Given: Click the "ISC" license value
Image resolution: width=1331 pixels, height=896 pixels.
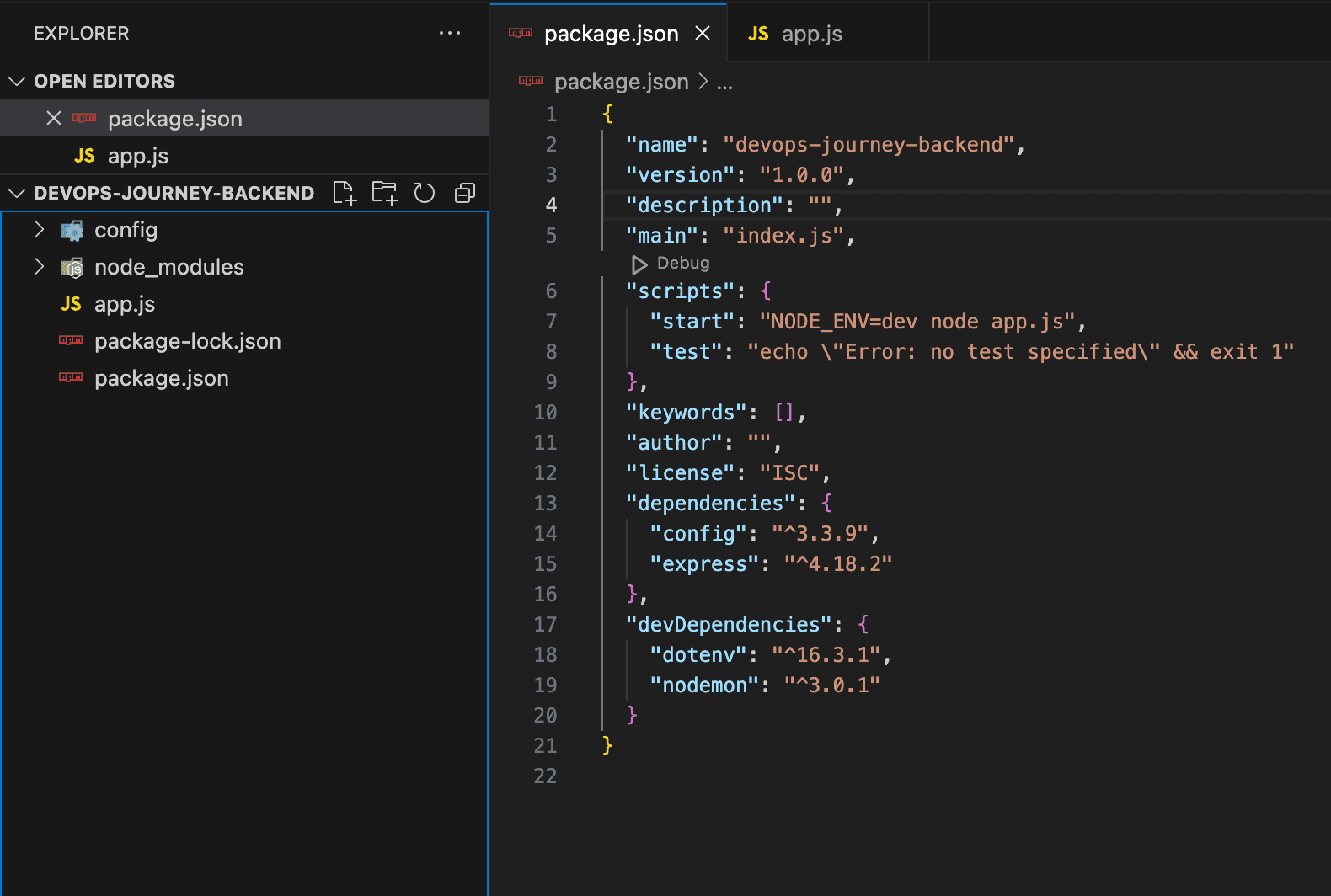Looking at the screenshot, I should tap(789, 473).
